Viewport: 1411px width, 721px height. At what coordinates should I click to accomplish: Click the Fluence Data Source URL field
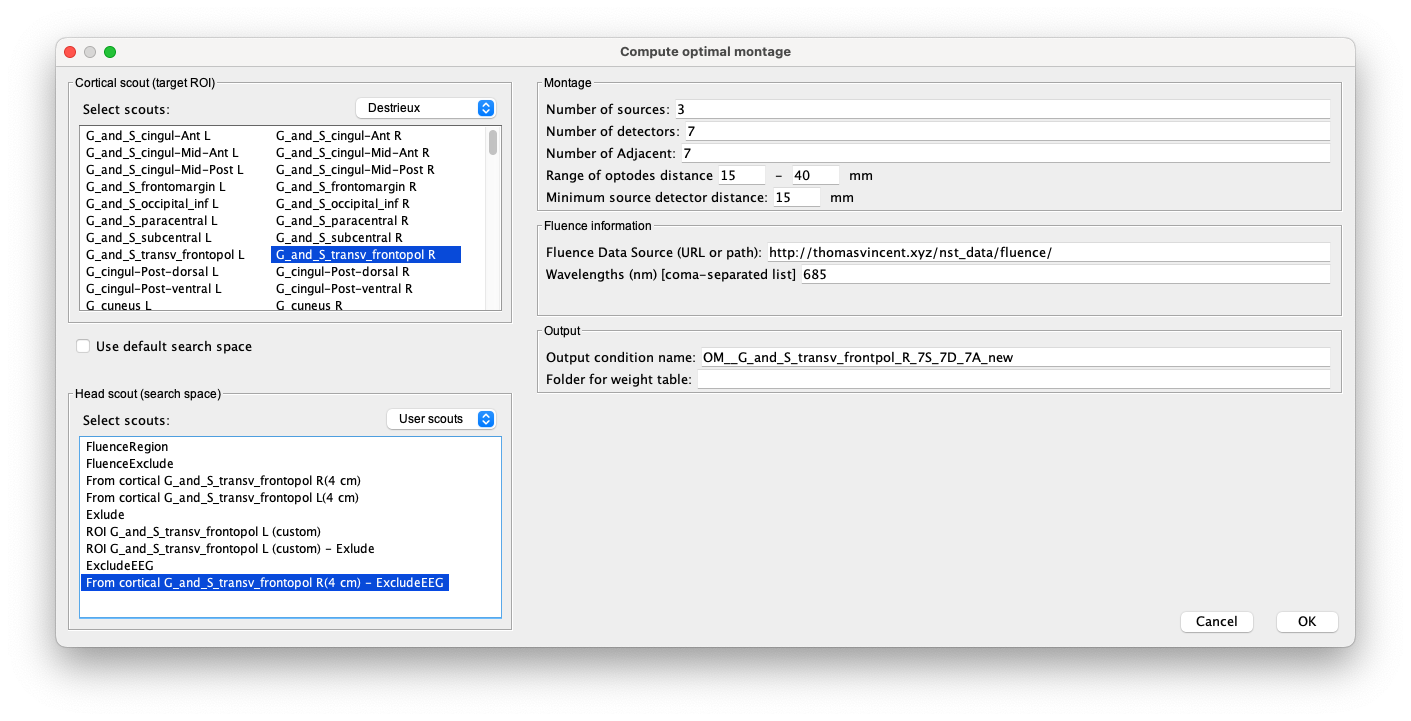coord(1048,252)
